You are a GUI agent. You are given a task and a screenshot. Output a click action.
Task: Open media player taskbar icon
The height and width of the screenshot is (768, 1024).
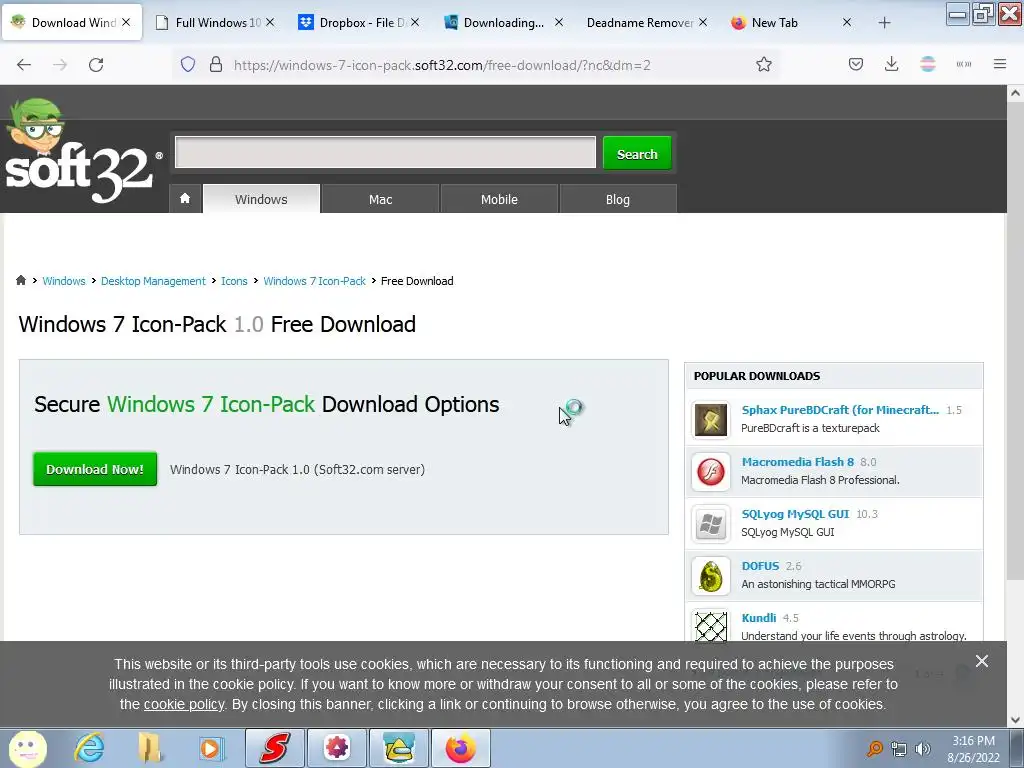click(210, 748)
